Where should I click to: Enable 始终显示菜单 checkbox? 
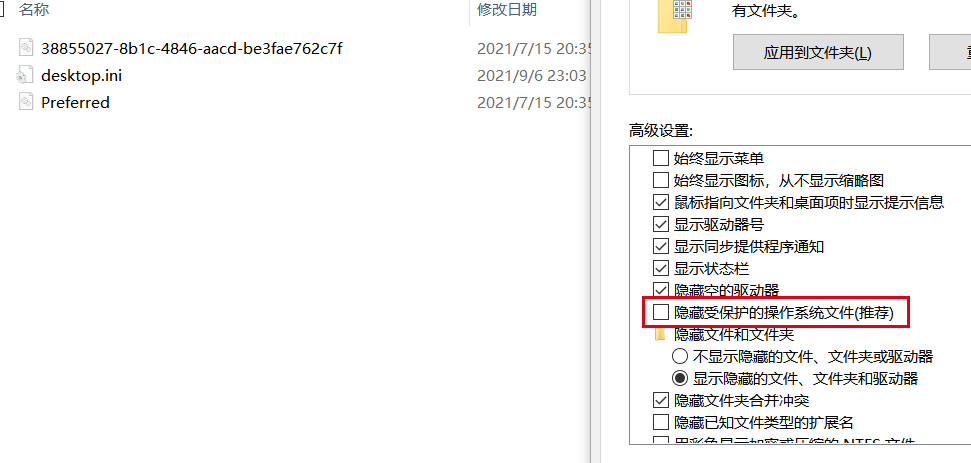pos(661,158)
